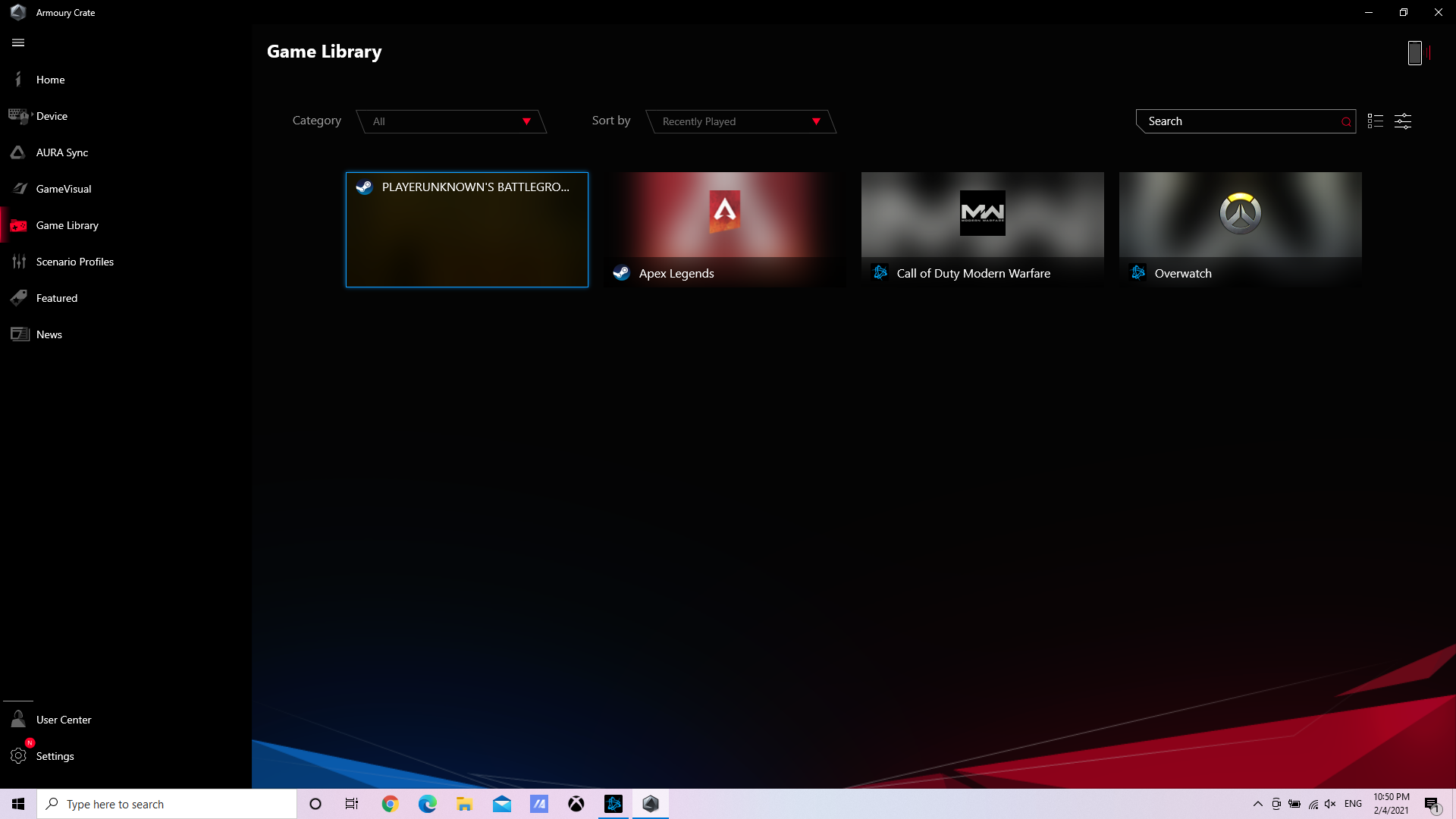Open the notification center
Image resolution: width=1456 pixels, height=819 pixels.
coord(1432,805)
